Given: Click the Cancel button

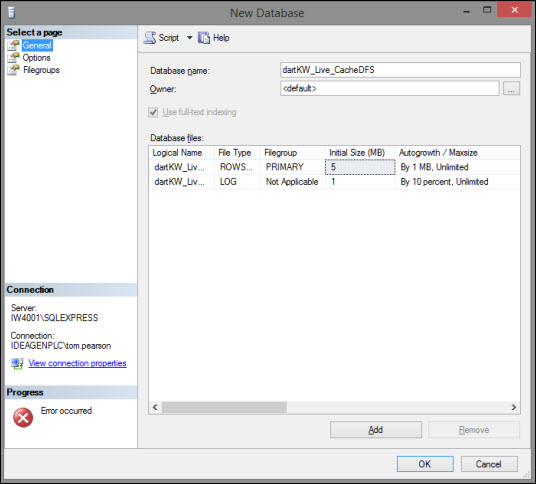Looking at the screenshot, I should pyautogui.click(x=489, y=464).
